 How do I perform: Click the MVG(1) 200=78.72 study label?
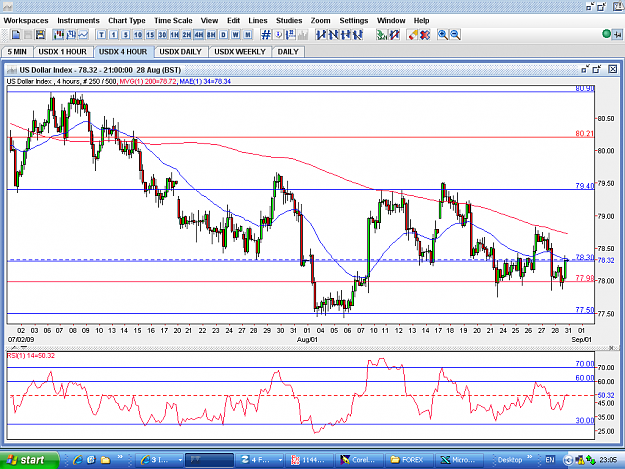(147, 81)
